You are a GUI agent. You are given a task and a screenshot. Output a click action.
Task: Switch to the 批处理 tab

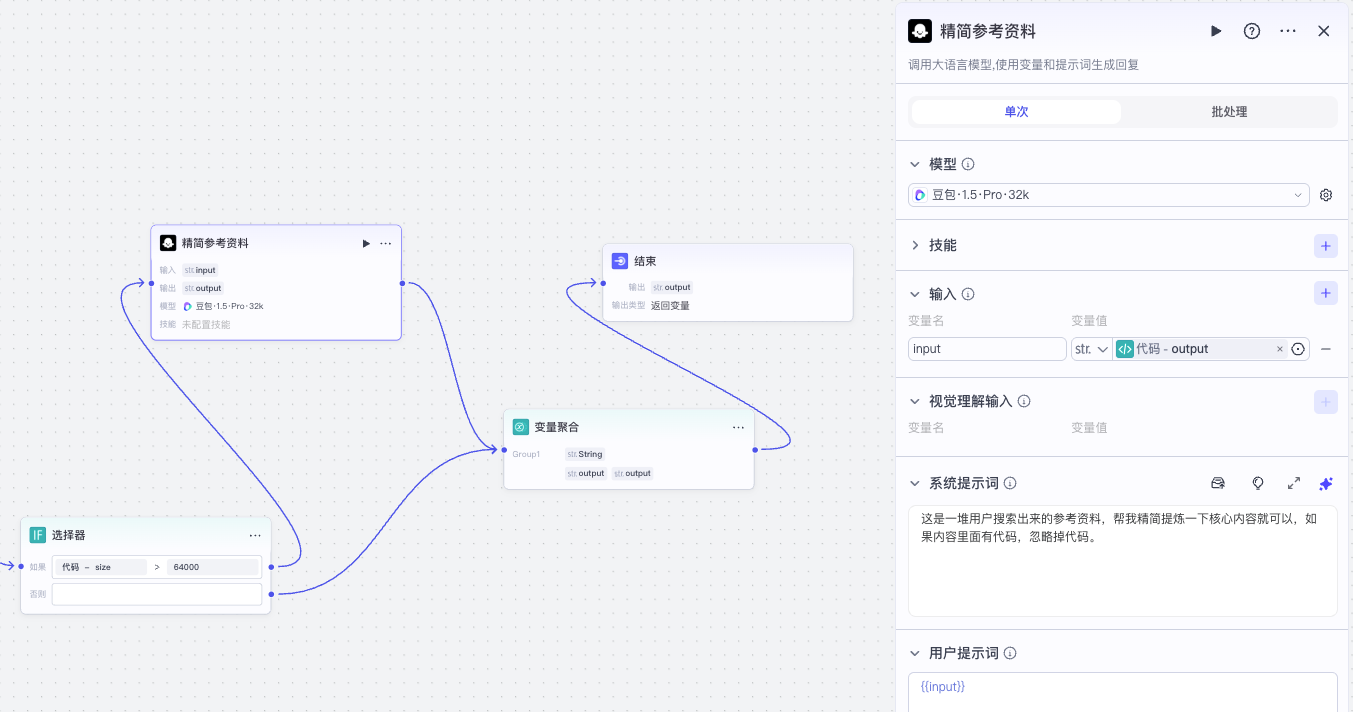[1228, 111]
